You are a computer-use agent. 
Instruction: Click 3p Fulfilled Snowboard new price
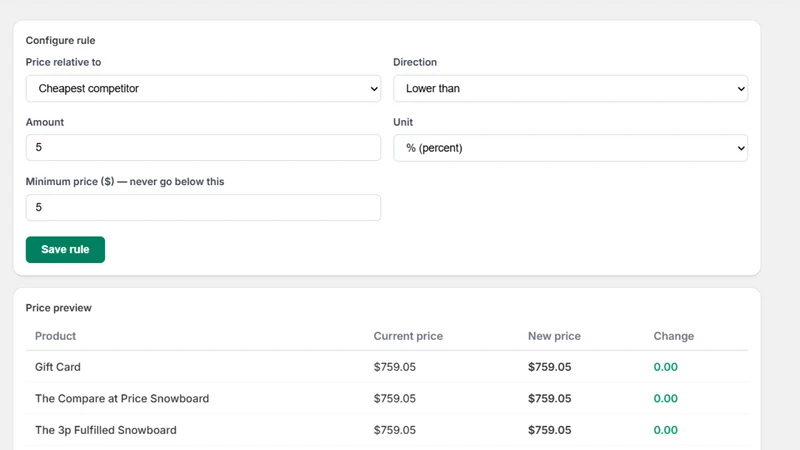(549, 430)
